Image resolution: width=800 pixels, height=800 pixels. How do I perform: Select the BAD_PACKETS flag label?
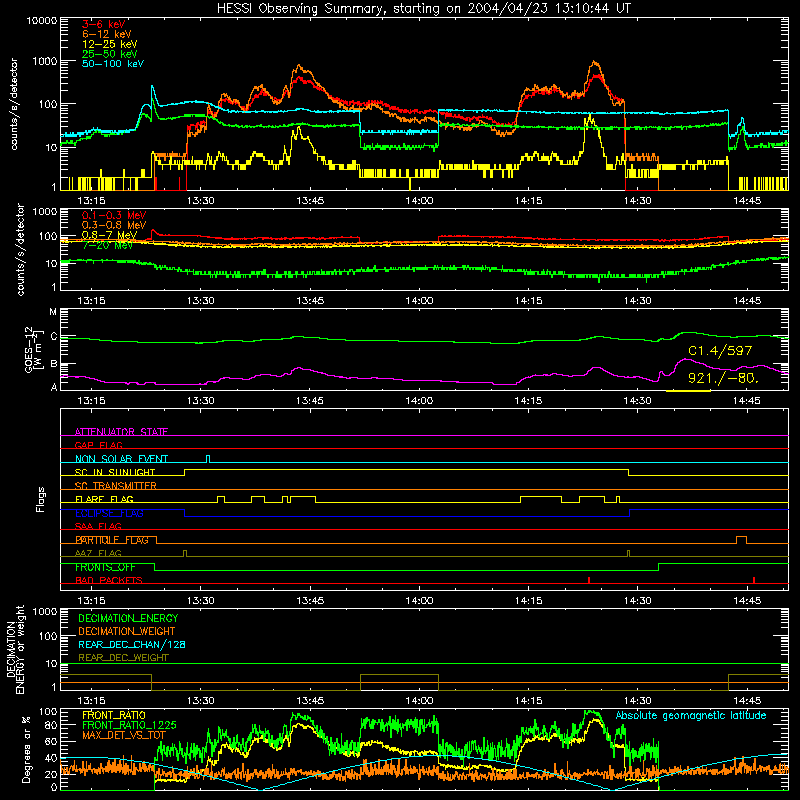pos(109,580)
